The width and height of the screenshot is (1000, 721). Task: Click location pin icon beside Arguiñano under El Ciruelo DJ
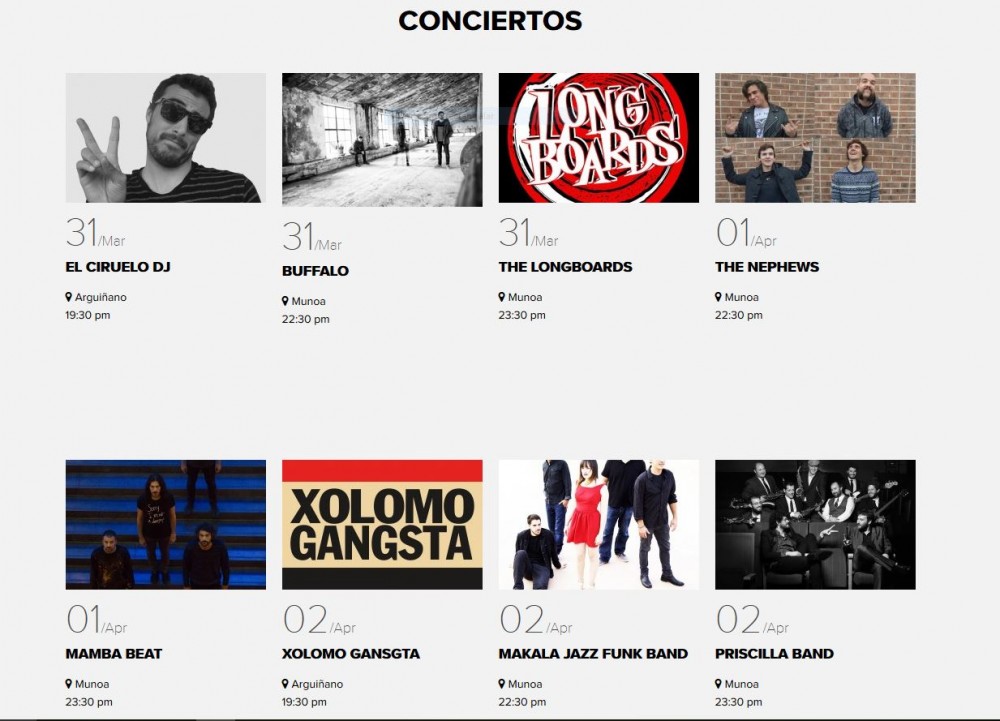[69, 297]
